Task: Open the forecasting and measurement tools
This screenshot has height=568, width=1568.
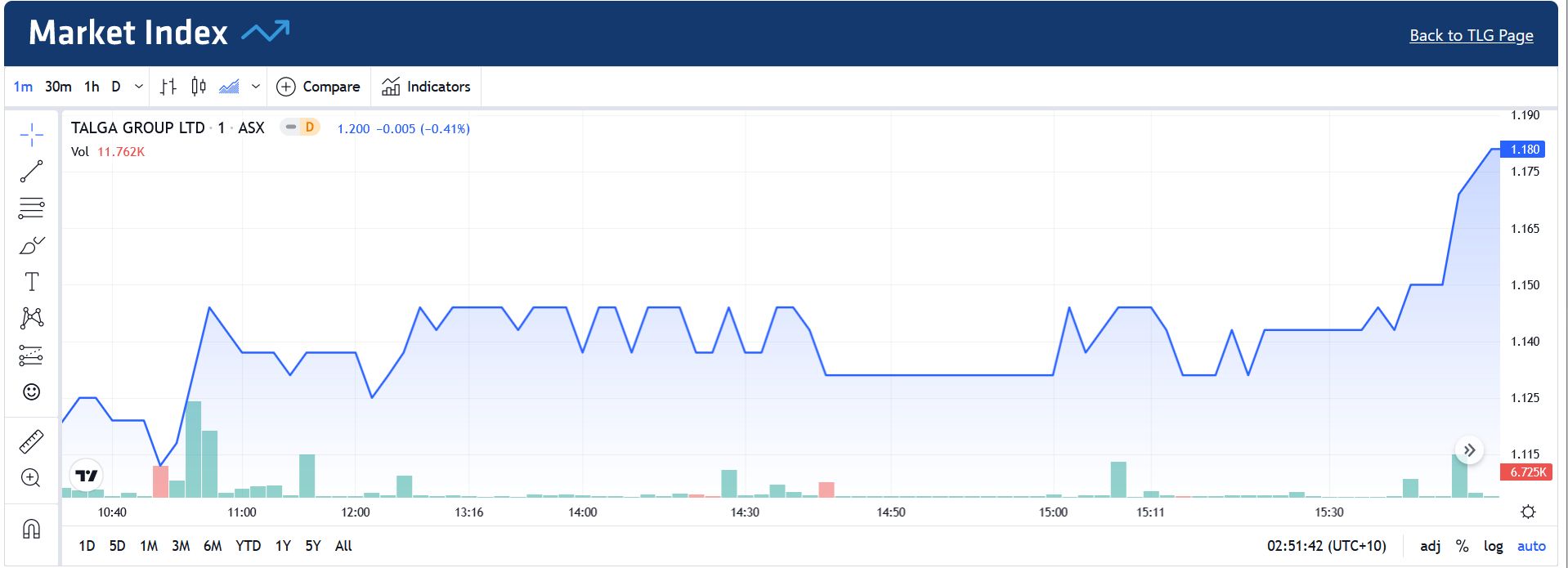Action: click(31, 356)
